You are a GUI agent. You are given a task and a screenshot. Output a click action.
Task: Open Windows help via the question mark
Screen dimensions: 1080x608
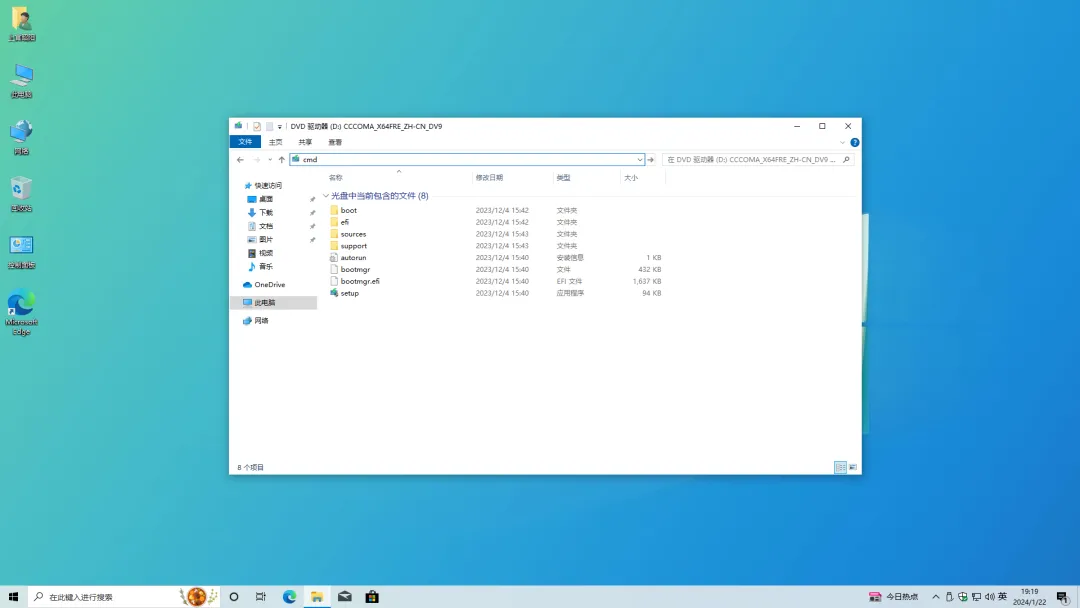(855, 142)
